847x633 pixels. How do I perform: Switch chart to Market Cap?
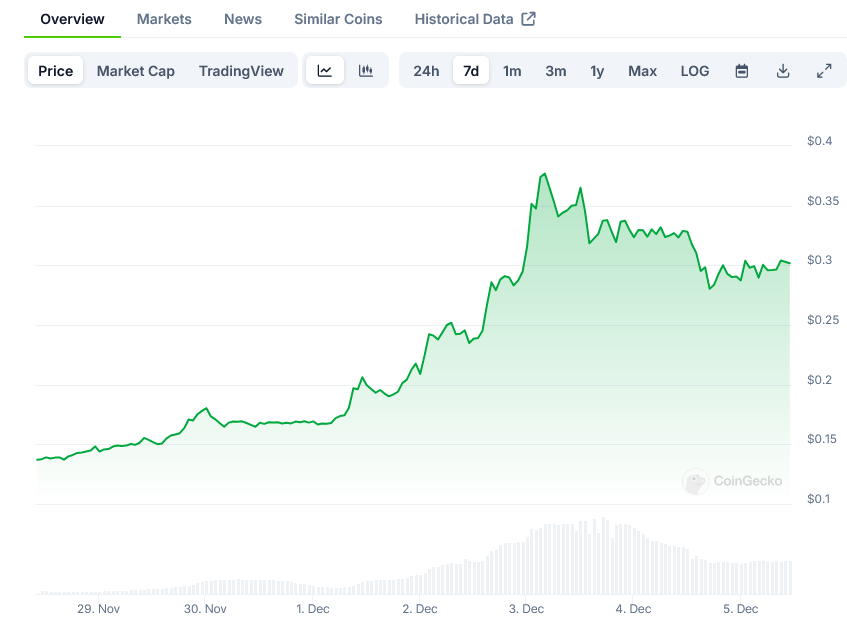pyautogui.click(x=135, y=71)
